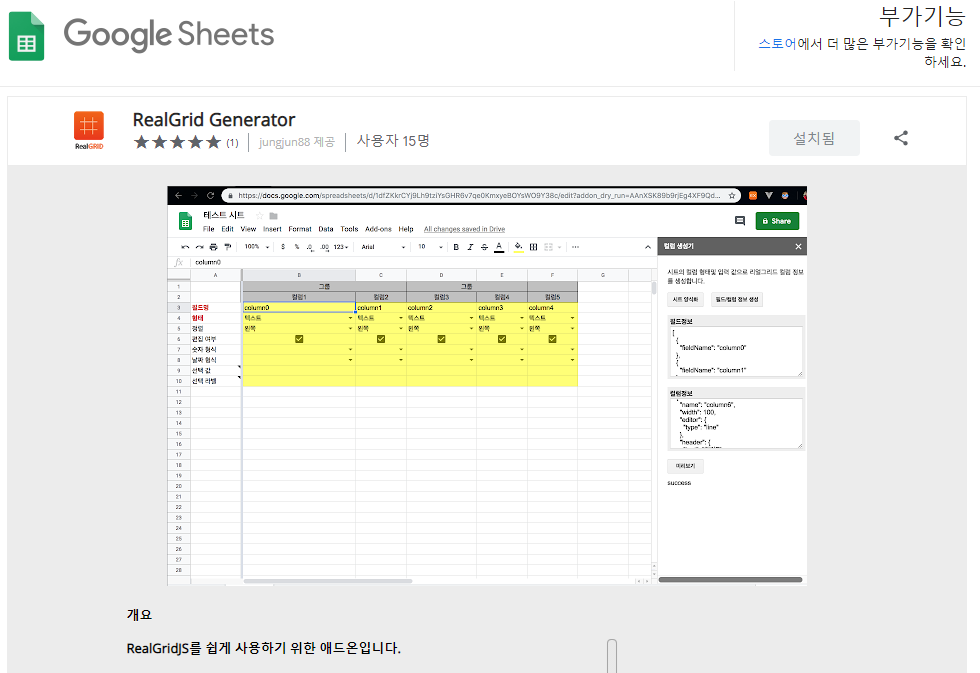Click the RealGrid Generator add-on icon
This screenshot has width=980, height=673.
tap(89, 130)
